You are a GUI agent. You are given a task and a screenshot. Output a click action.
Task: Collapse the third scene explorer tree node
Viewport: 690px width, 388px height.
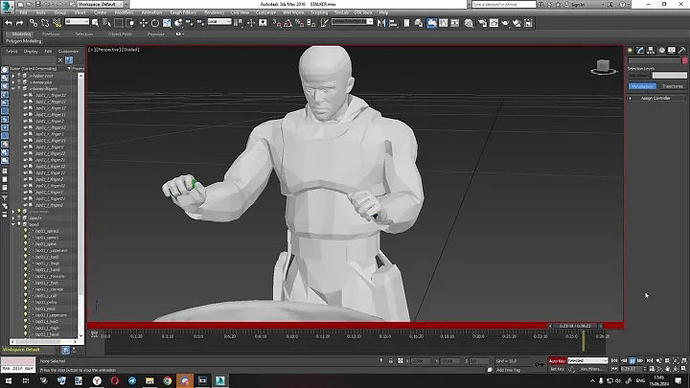(13, 89)
